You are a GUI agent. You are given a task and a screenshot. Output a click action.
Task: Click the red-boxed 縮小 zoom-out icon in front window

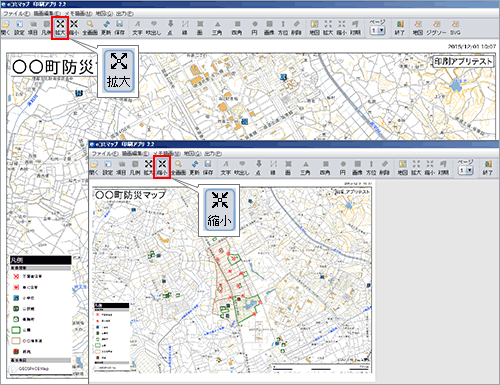point(162,168)
